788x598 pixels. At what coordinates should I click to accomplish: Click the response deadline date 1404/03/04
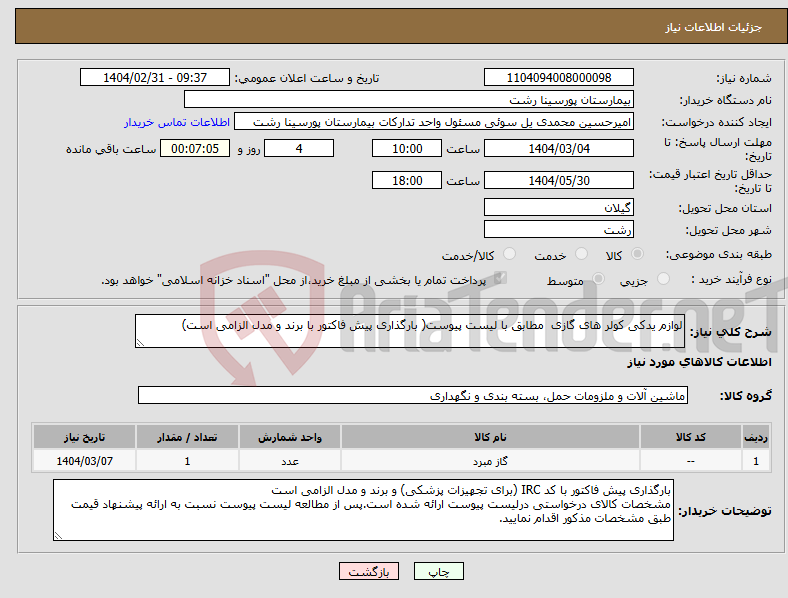click(559, 148)
